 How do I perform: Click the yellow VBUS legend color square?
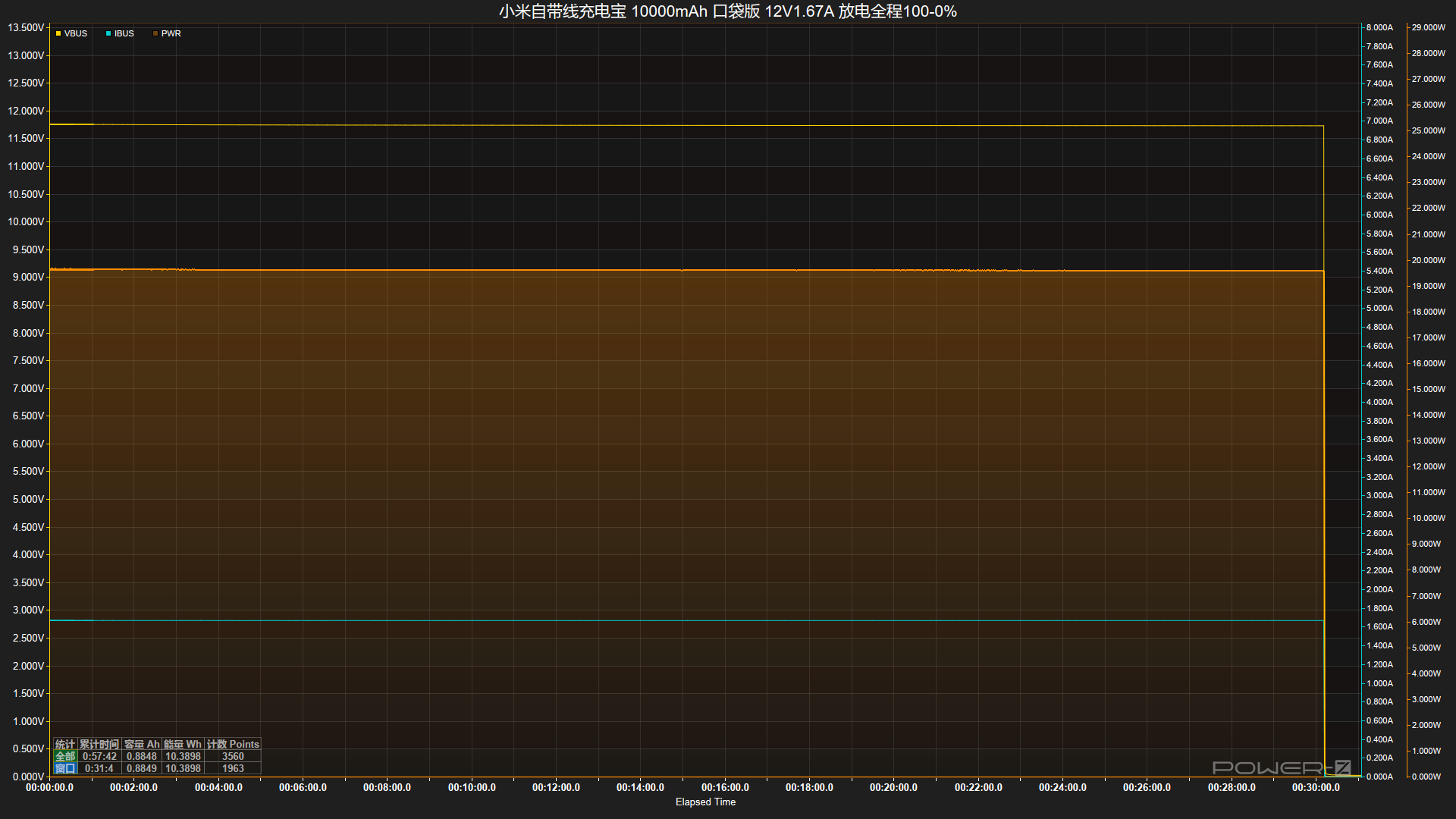(x=58, y=33)
